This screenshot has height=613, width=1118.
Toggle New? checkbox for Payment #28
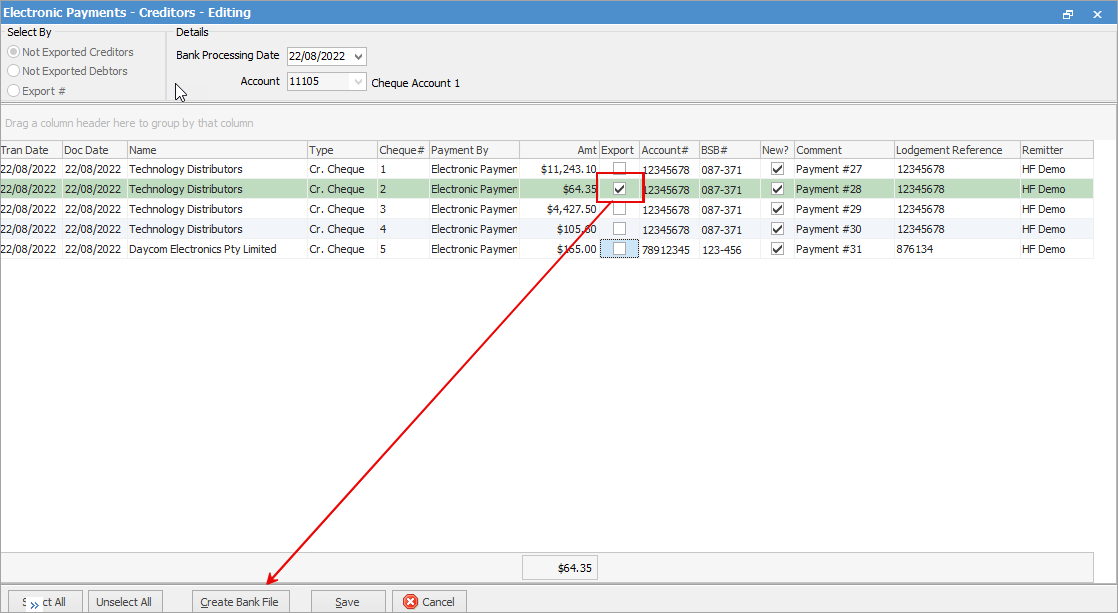click(777, 189)
